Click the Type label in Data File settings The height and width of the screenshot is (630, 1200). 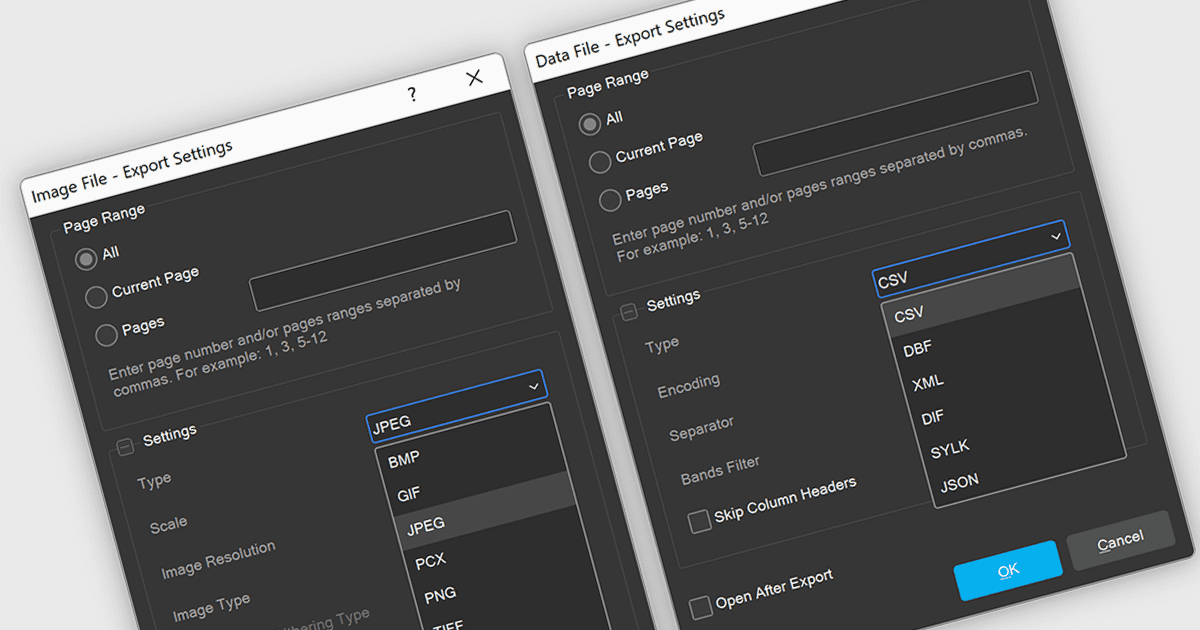pyautogui.click(x=662, y=345)
